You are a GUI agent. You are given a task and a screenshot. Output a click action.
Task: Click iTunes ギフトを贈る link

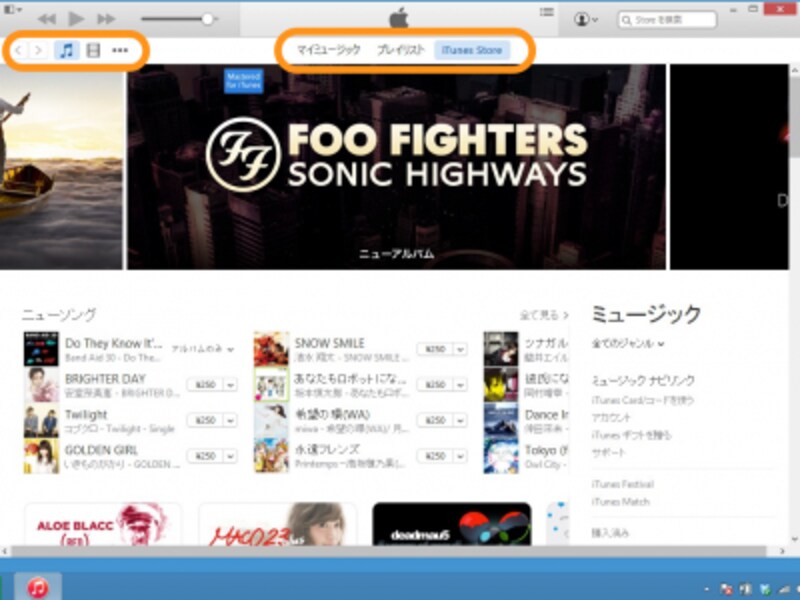[631, 435]
